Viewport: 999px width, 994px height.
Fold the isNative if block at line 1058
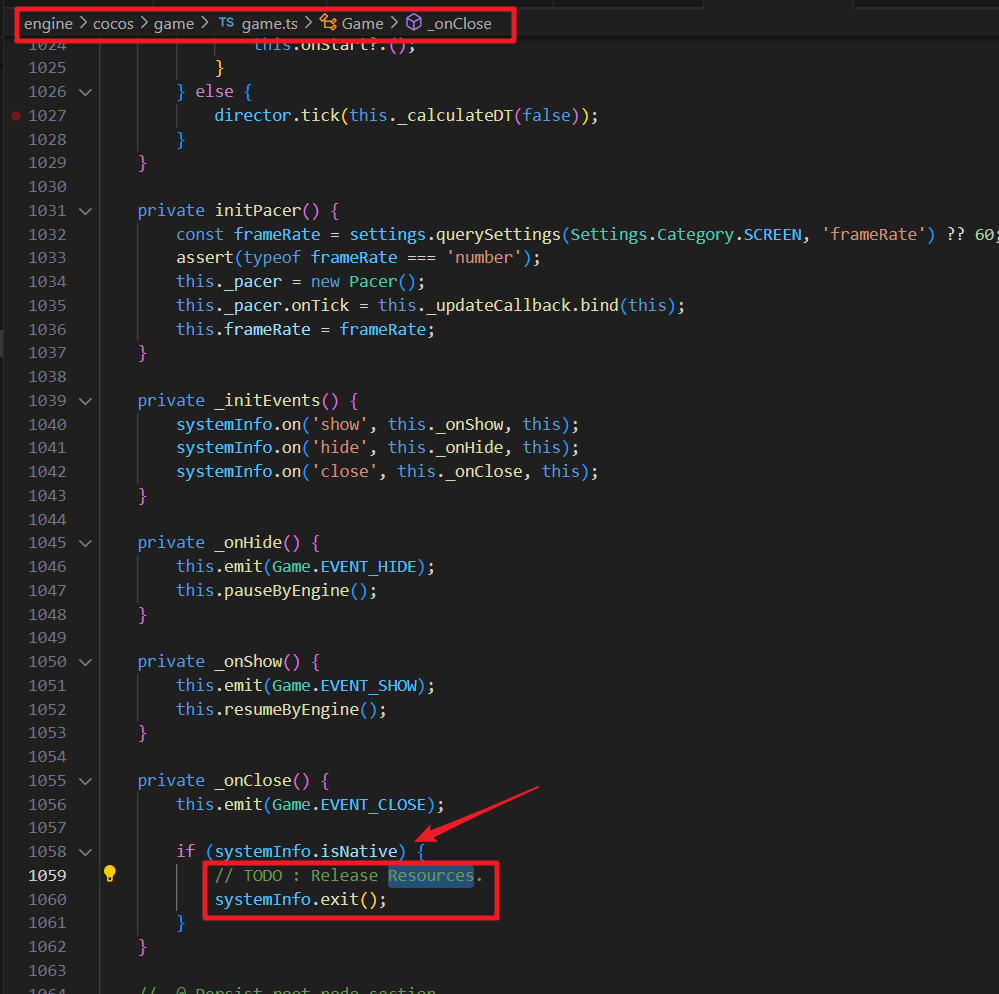[85, 852]
